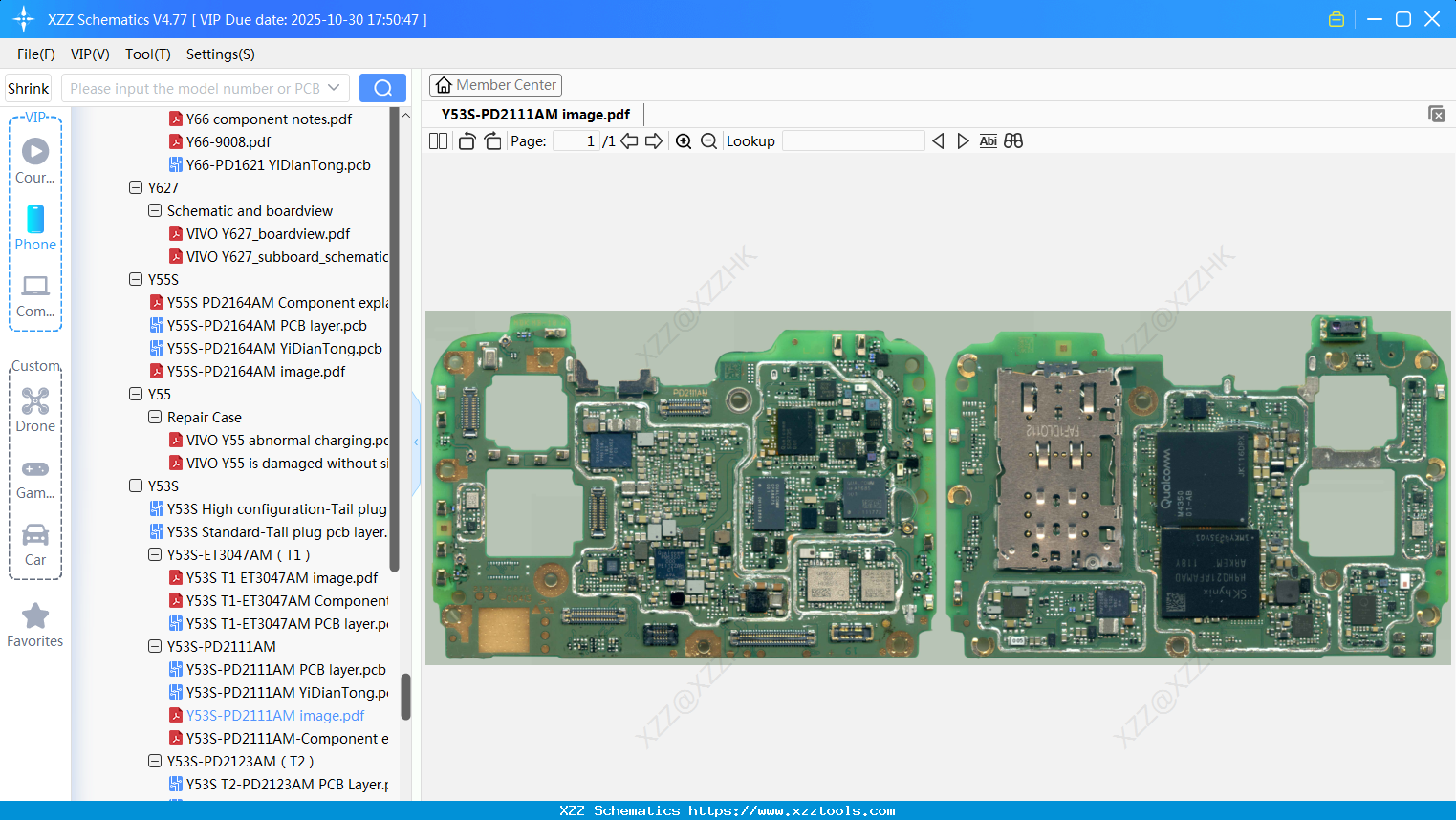Open Y55S-PD2164AM YiDianTong.pcb
This screenshot has height=820, width=1456.
click(274, 348)
